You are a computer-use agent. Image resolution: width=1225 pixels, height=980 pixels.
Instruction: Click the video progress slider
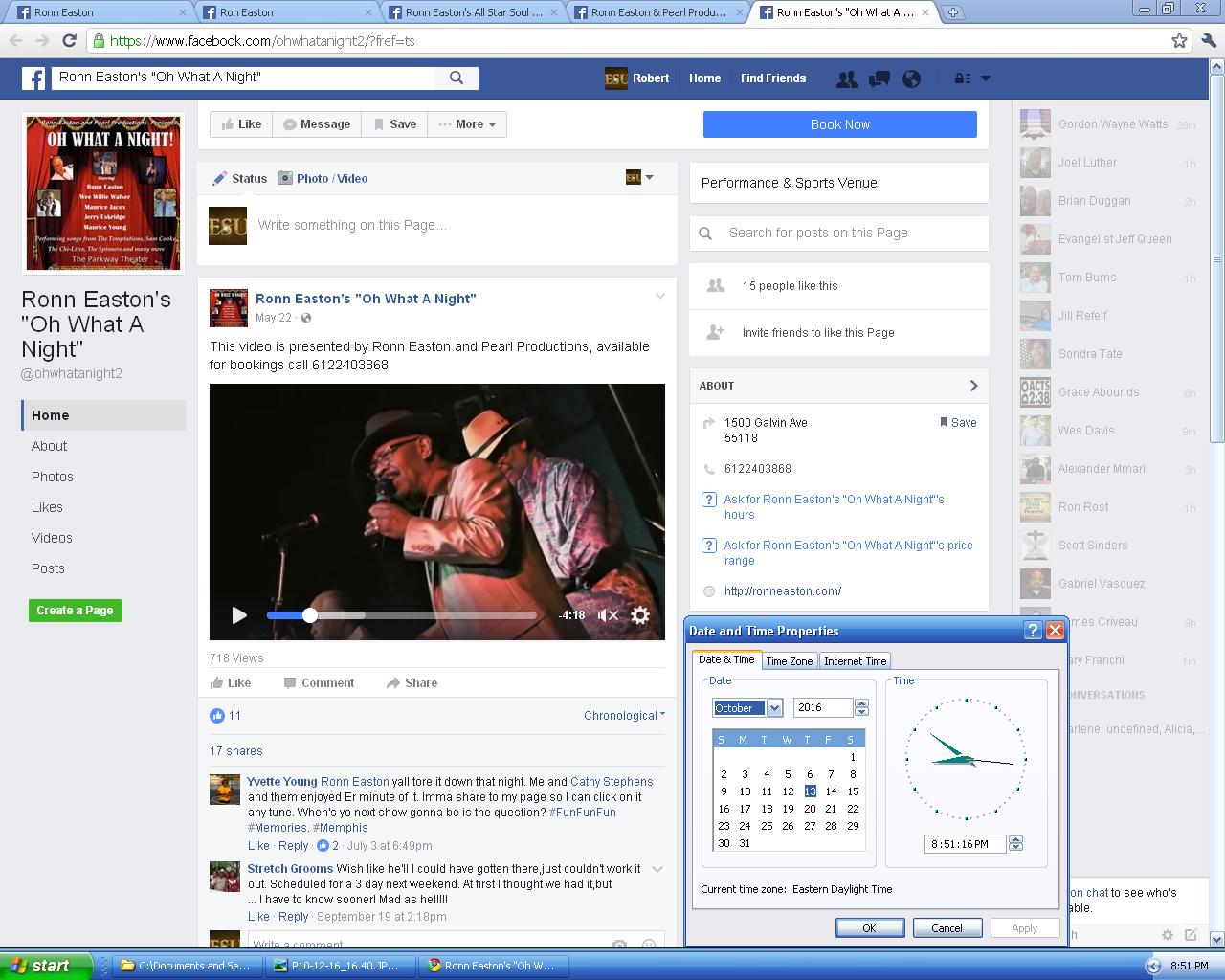[402, 615]
